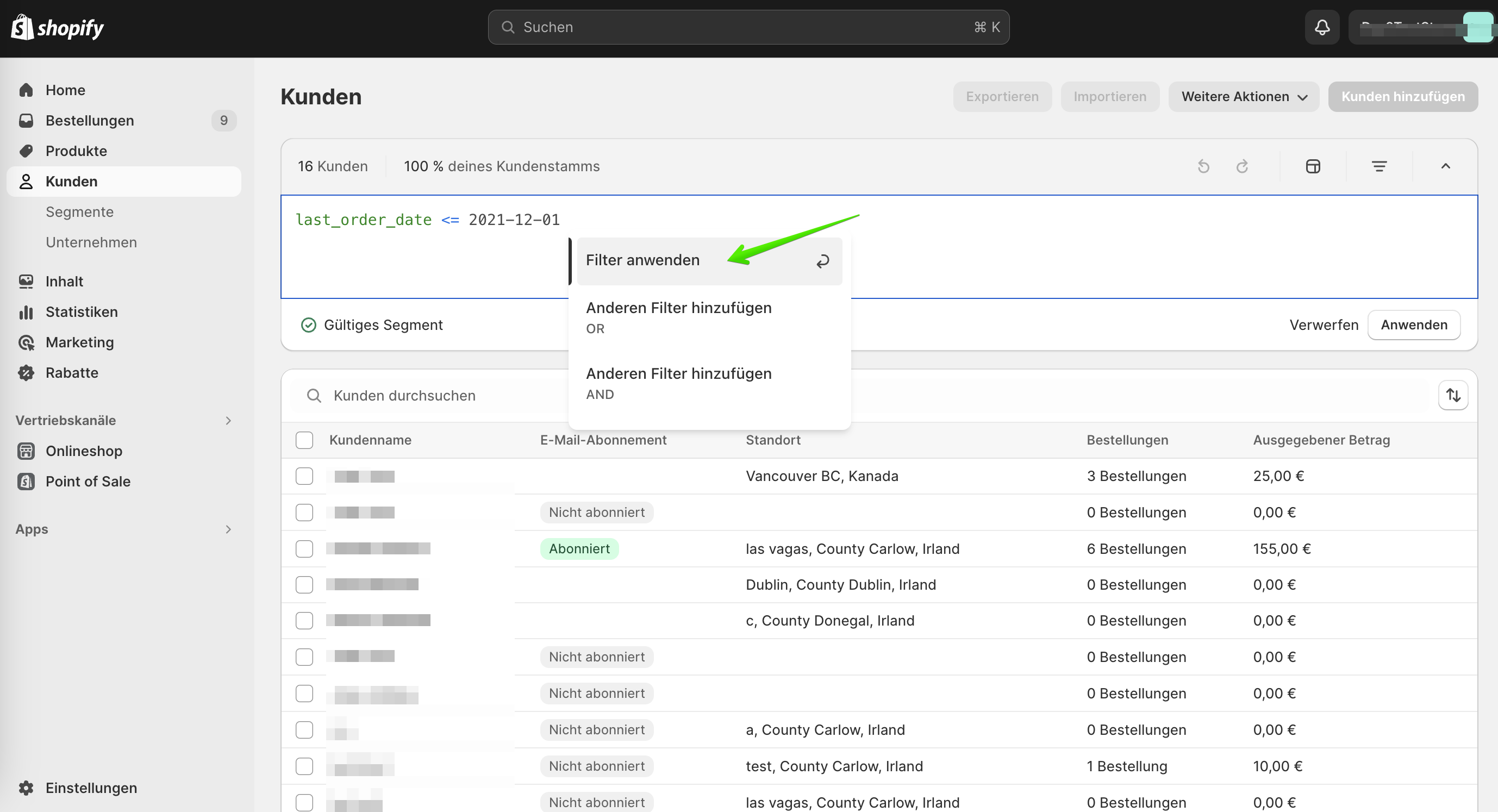
Task: Click the Rabatte discount badge icon
Action: (26, 373)
